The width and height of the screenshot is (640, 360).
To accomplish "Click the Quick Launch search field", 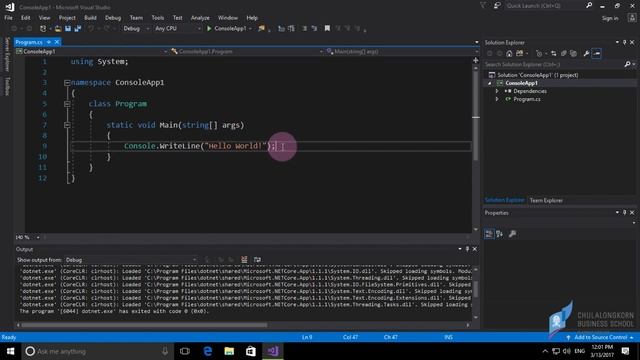I will (549, 6).
